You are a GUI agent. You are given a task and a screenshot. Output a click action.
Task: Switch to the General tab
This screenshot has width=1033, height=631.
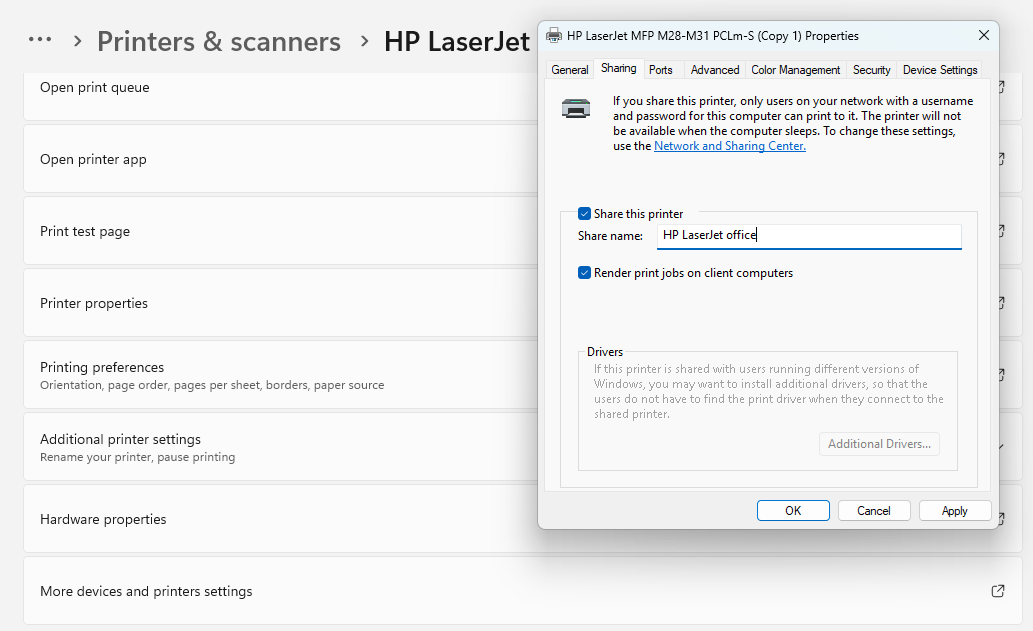tap(570, 70)
